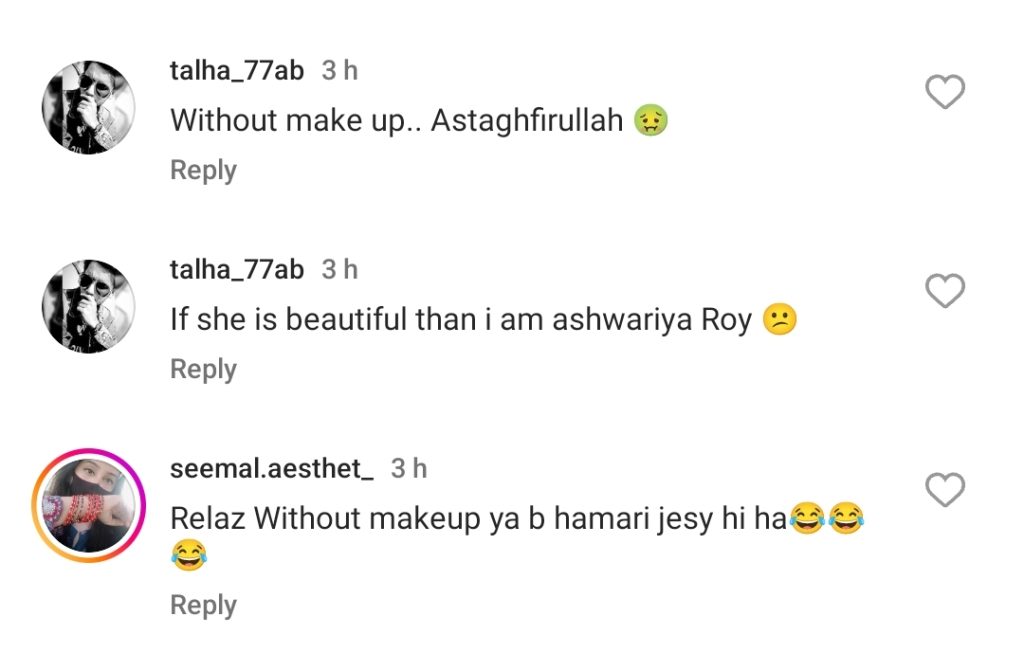Click the 3 h timestamp on first comment

[x=340, y=70]
